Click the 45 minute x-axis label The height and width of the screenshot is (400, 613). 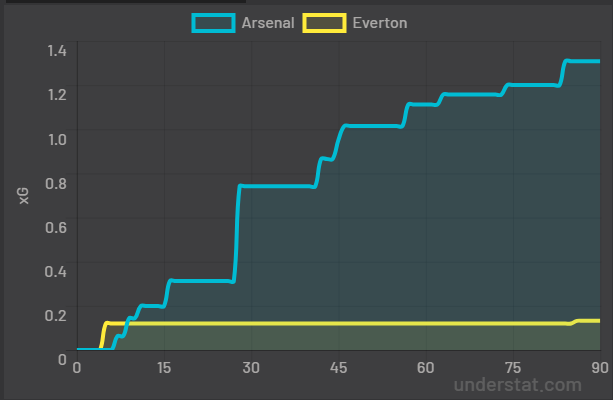click(x=338, y=368)
